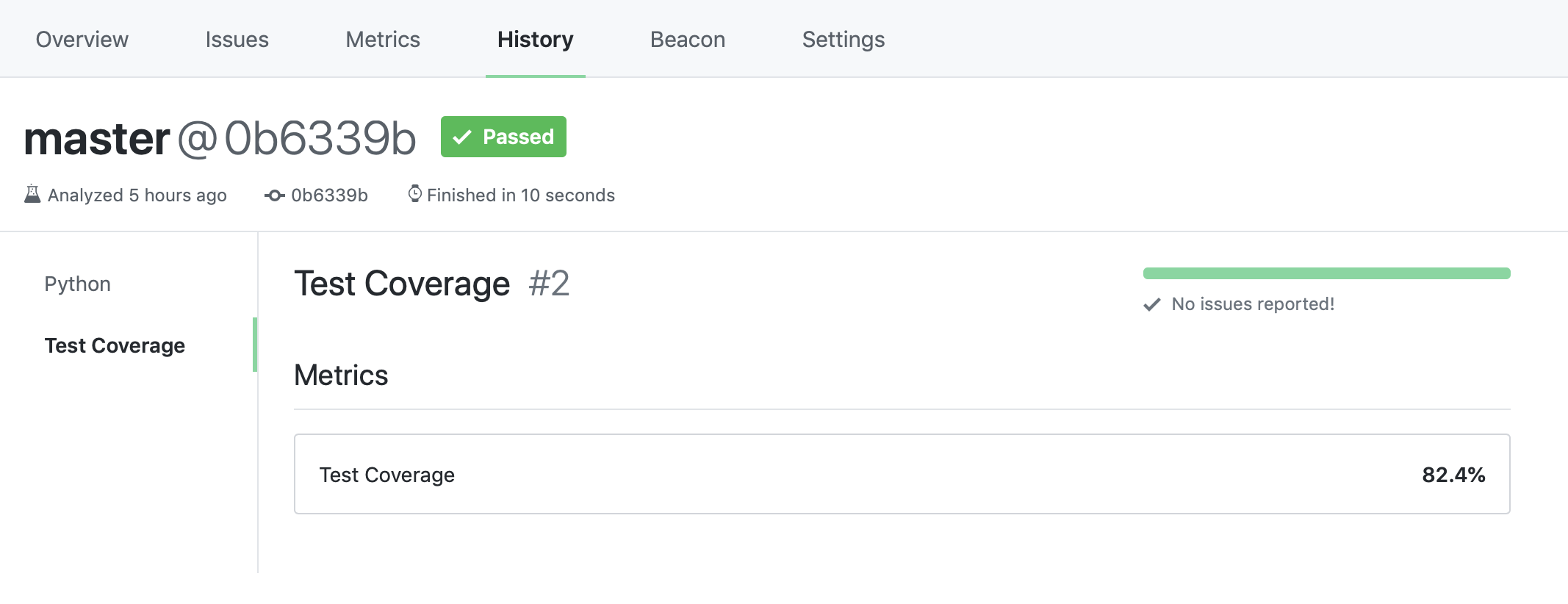Click the flask icon next to Analyzed time

pos(32,194)
